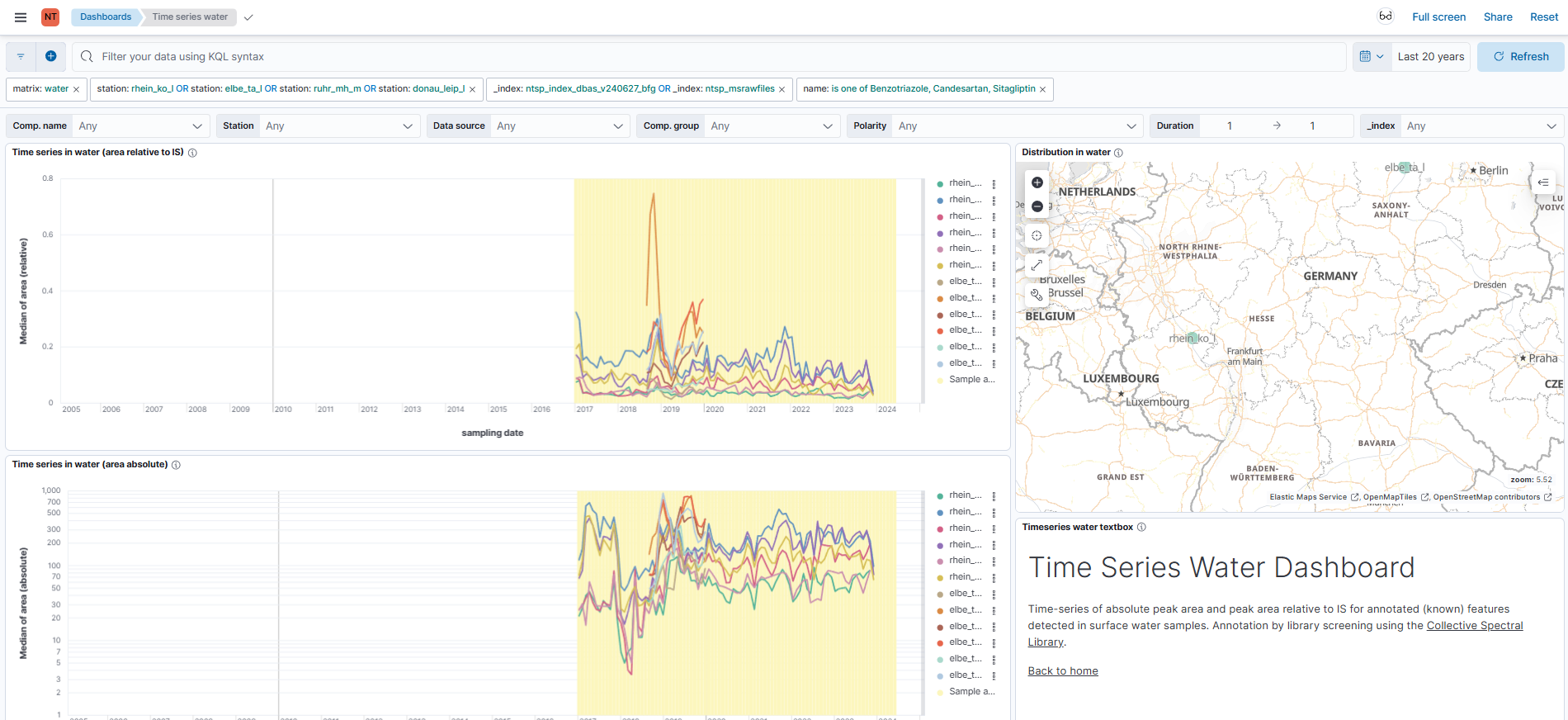Remove the station filter pill
This screenshot has height=720, width=1568.
pyautogui.click(x=472, y=89)
